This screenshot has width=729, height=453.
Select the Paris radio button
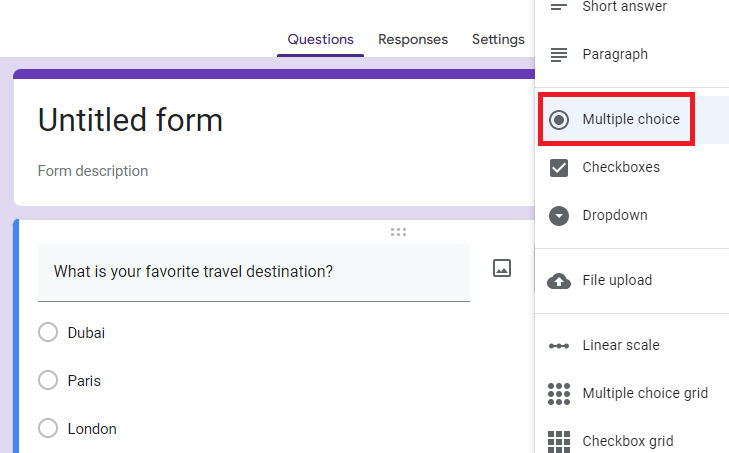pyautogui.click(x=48, y=380)
